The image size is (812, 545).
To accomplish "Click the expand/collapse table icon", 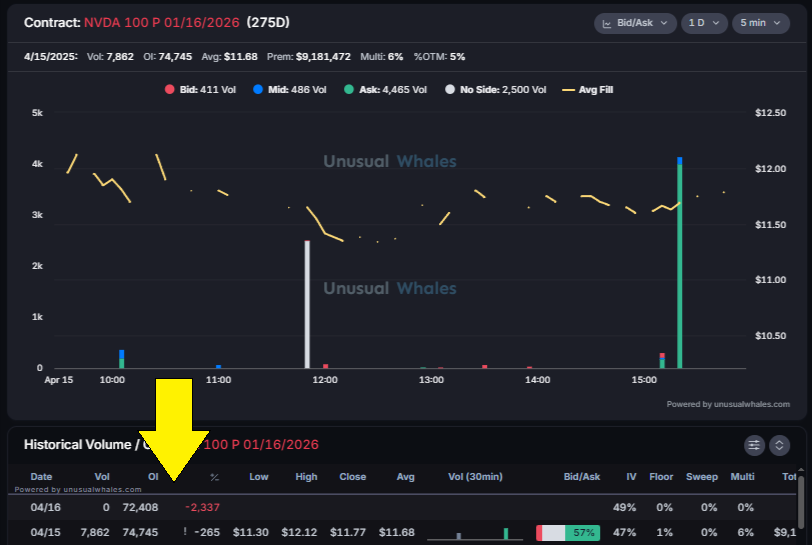I will tap(779, 445).
